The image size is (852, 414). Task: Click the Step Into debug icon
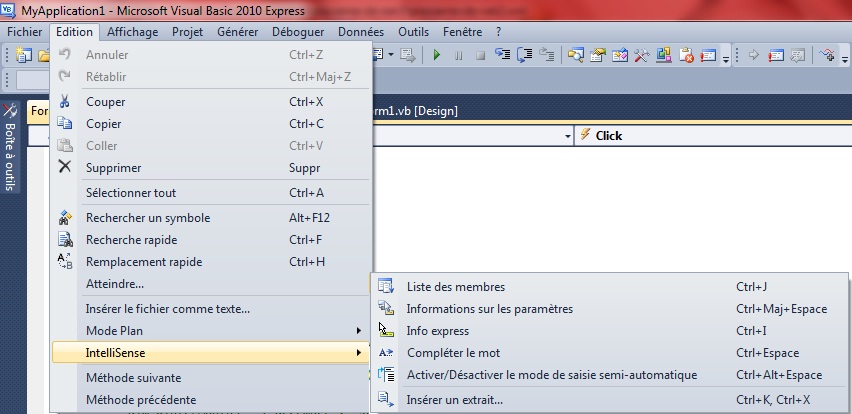503,54
